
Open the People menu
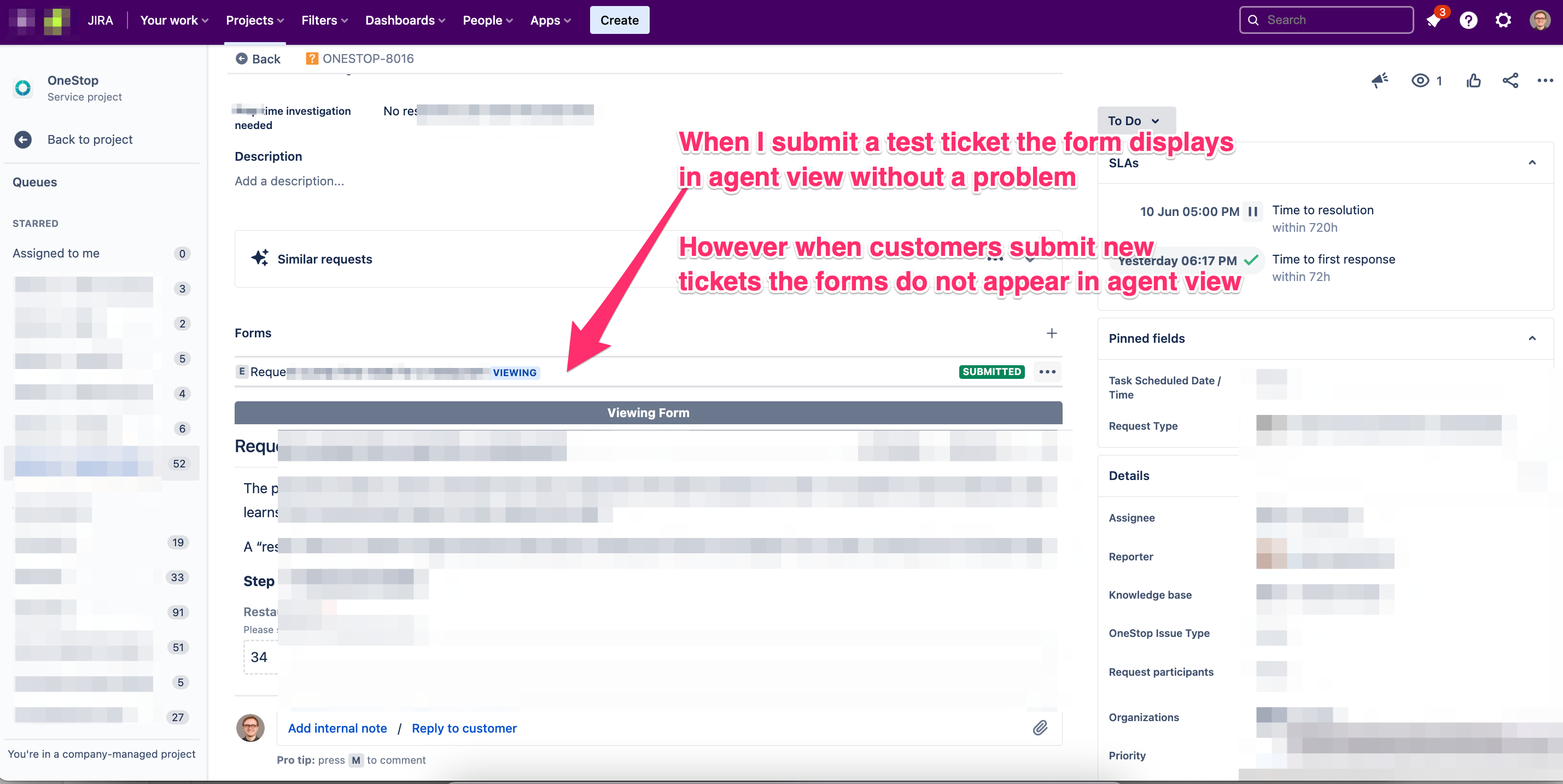click(487, 20)
